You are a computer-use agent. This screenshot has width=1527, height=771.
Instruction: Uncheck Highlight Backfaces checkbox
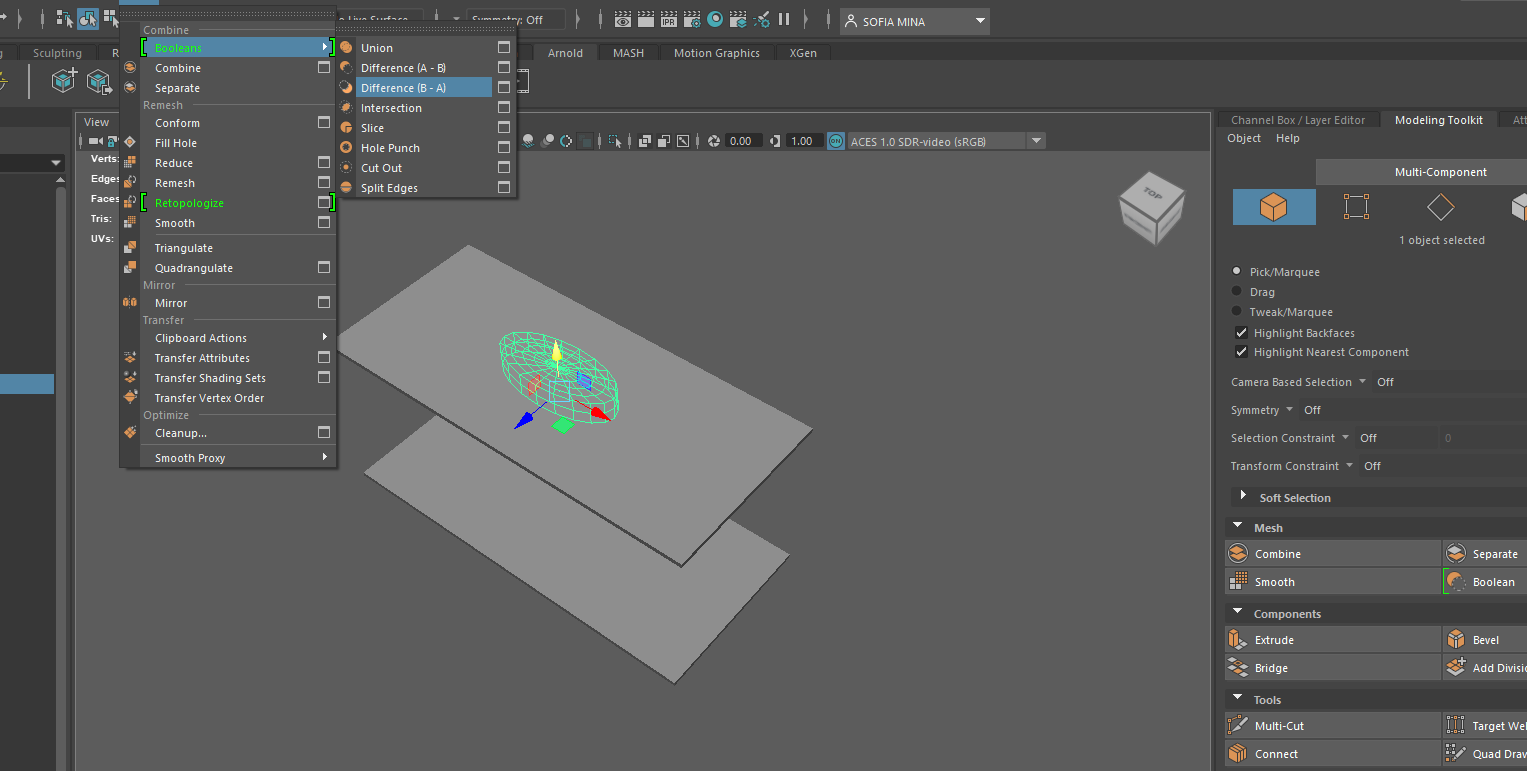pos(1241,333)
